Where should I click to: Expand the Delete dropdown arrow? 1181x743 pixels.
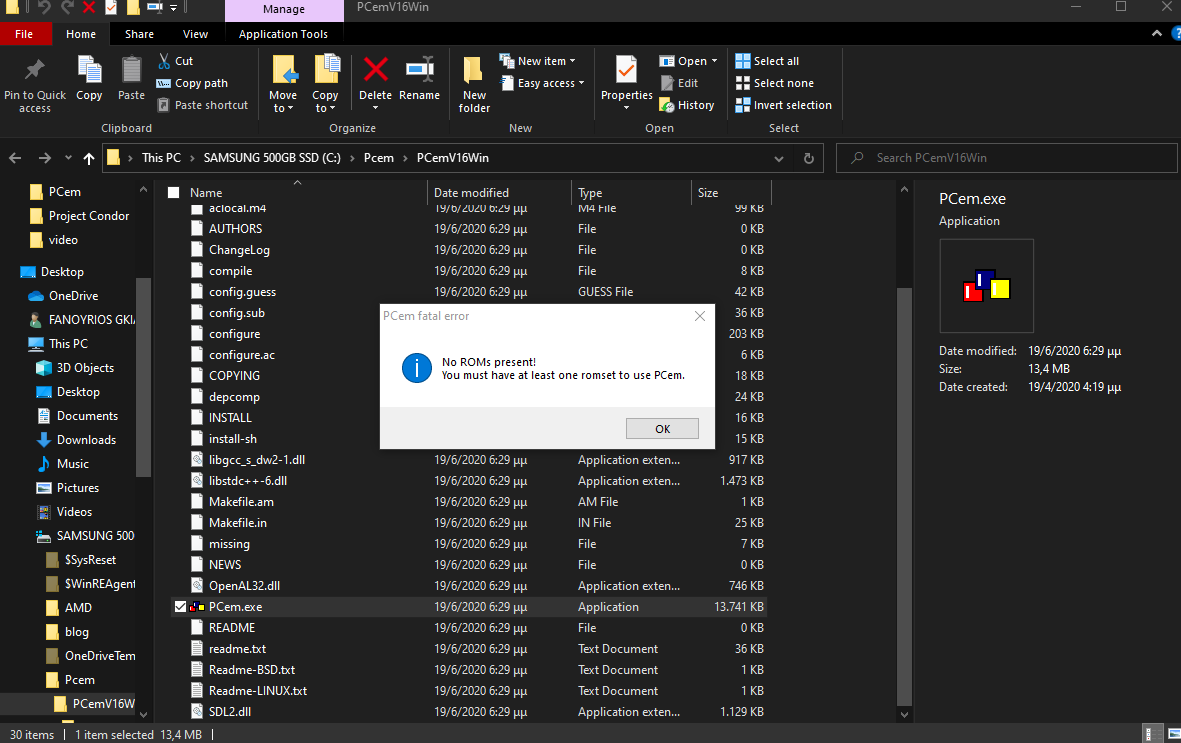tap(375, 109)
